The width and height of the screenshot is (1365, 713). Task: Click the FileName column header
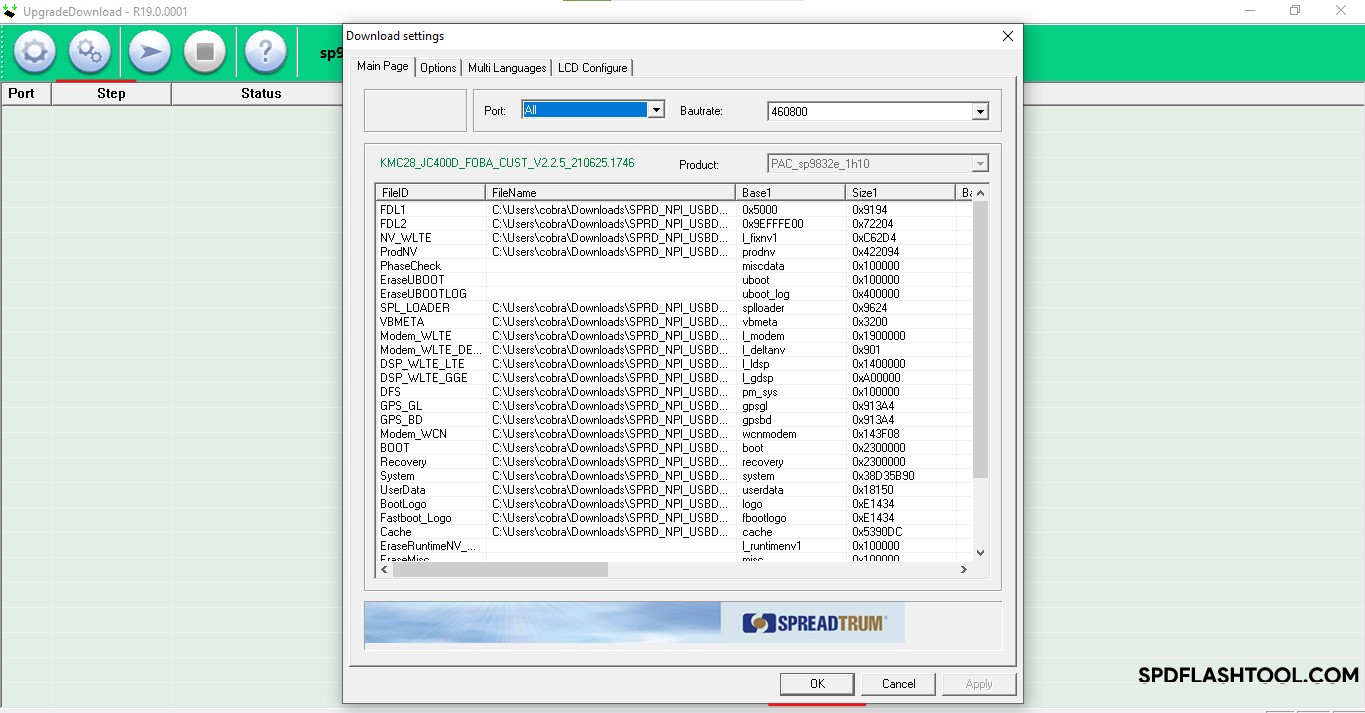coord(609,192)
